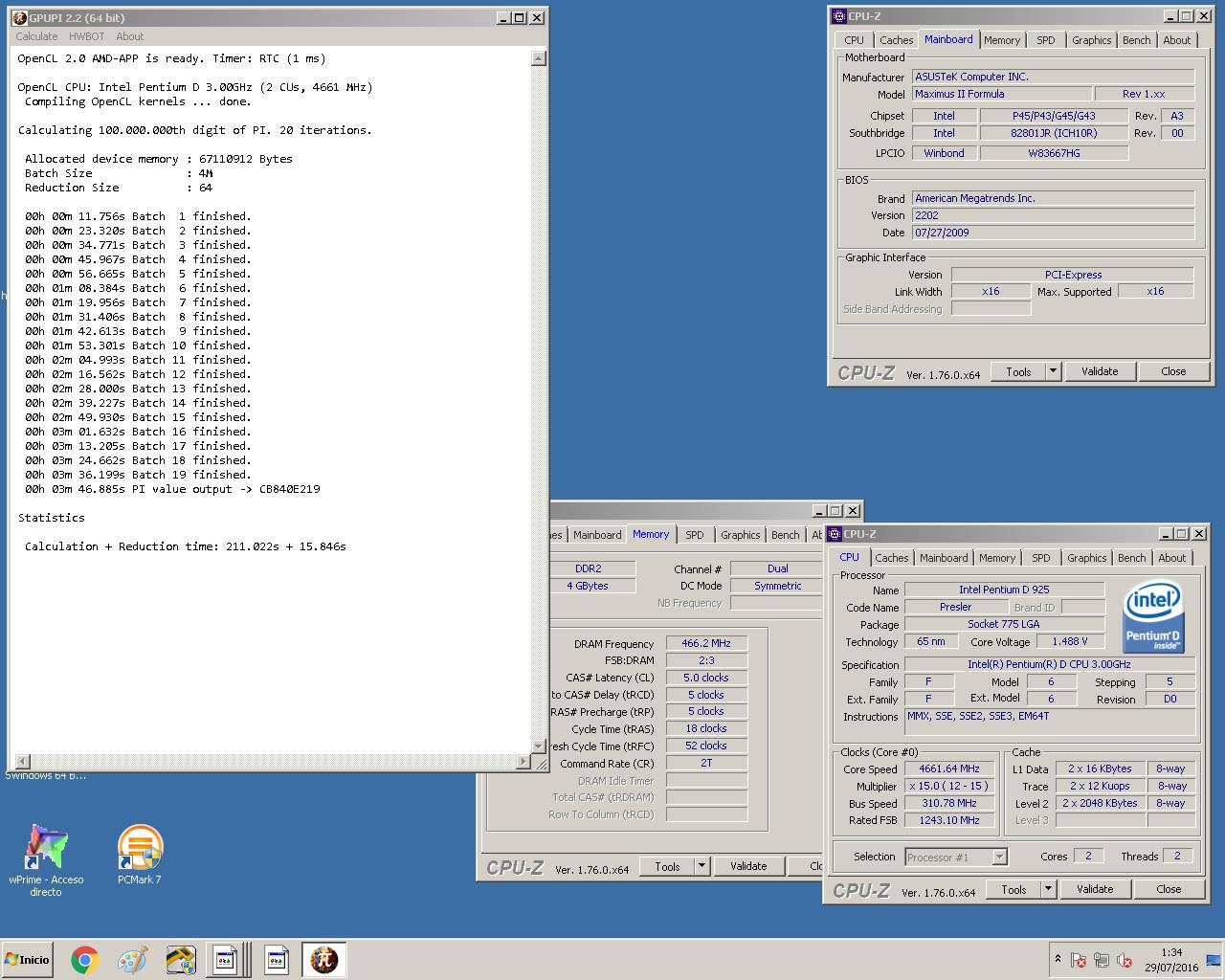Open the PCMark 7 desktop shortcut
The height and width of the screenshot is (980, 1225).
click(x=140, y=855)
